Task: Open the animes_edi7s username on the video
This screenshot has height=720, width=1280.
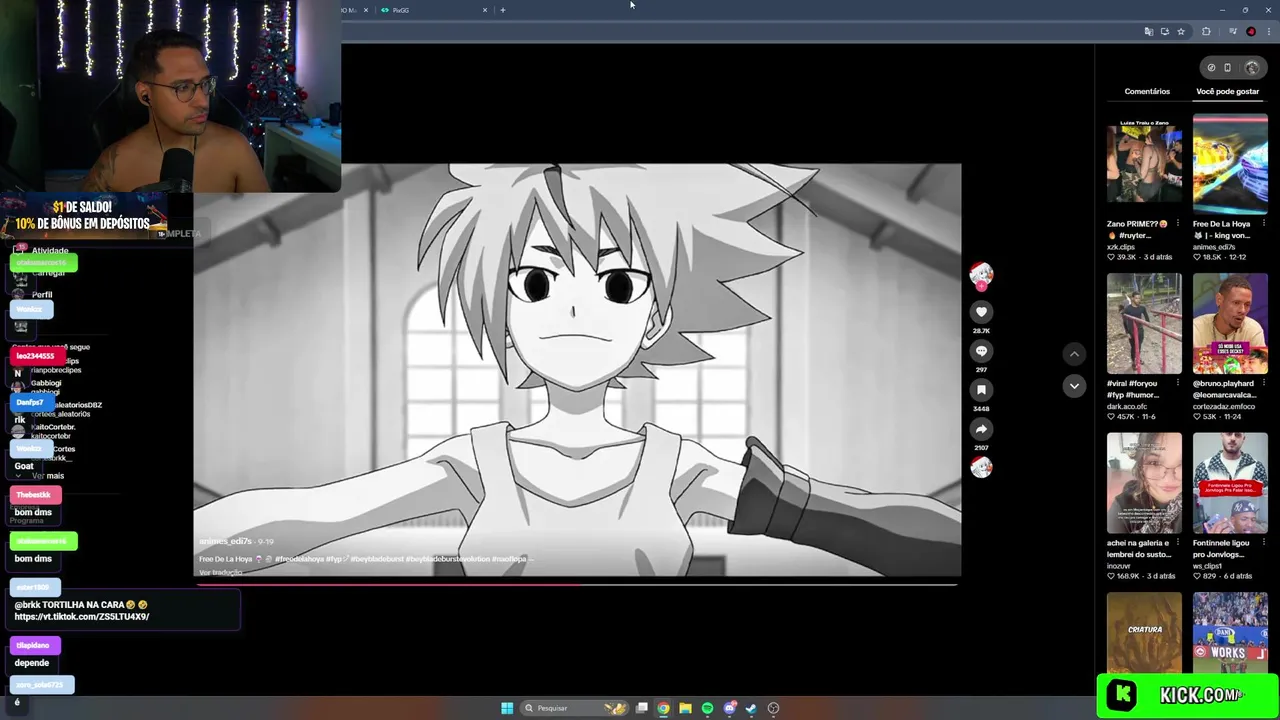Action: [x=225, y=541]
